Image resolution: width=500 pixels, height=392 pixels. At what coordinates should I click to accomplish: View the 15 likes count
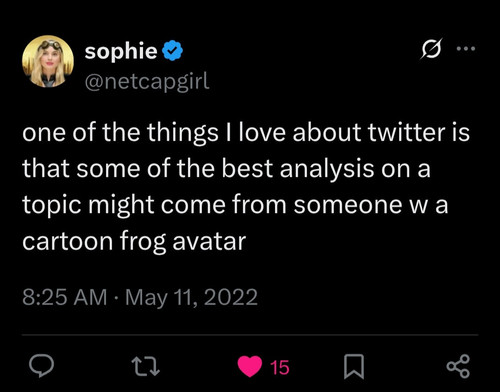280,367
